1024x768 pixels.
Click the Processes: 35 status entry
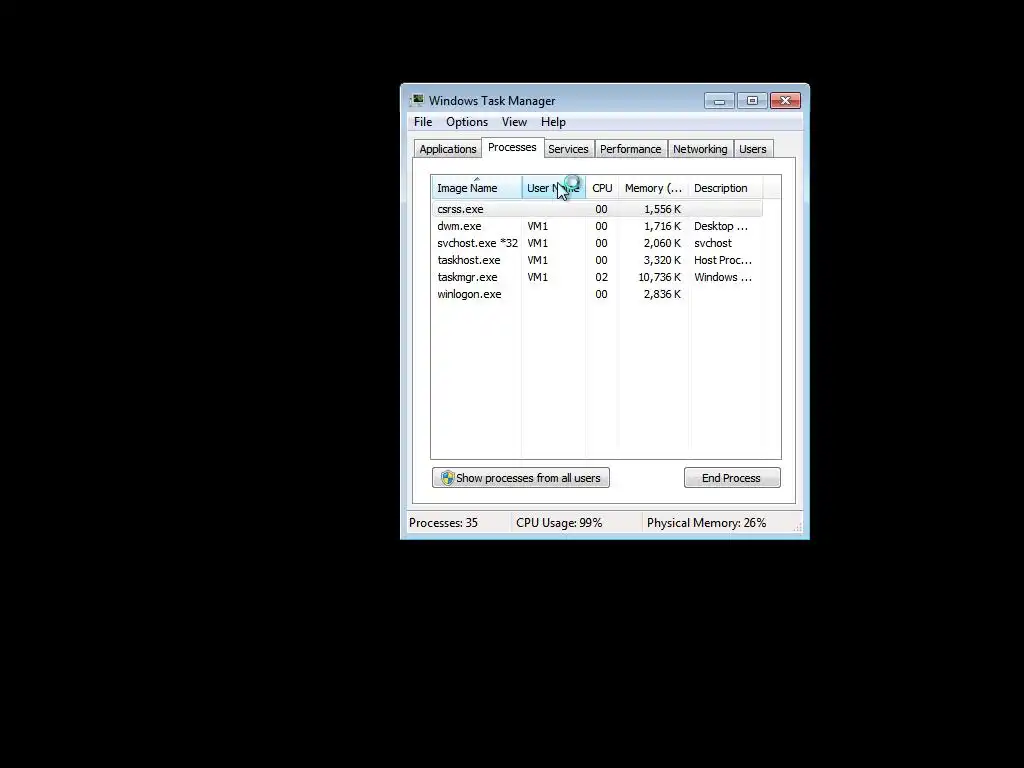click(x=443, y=523)
